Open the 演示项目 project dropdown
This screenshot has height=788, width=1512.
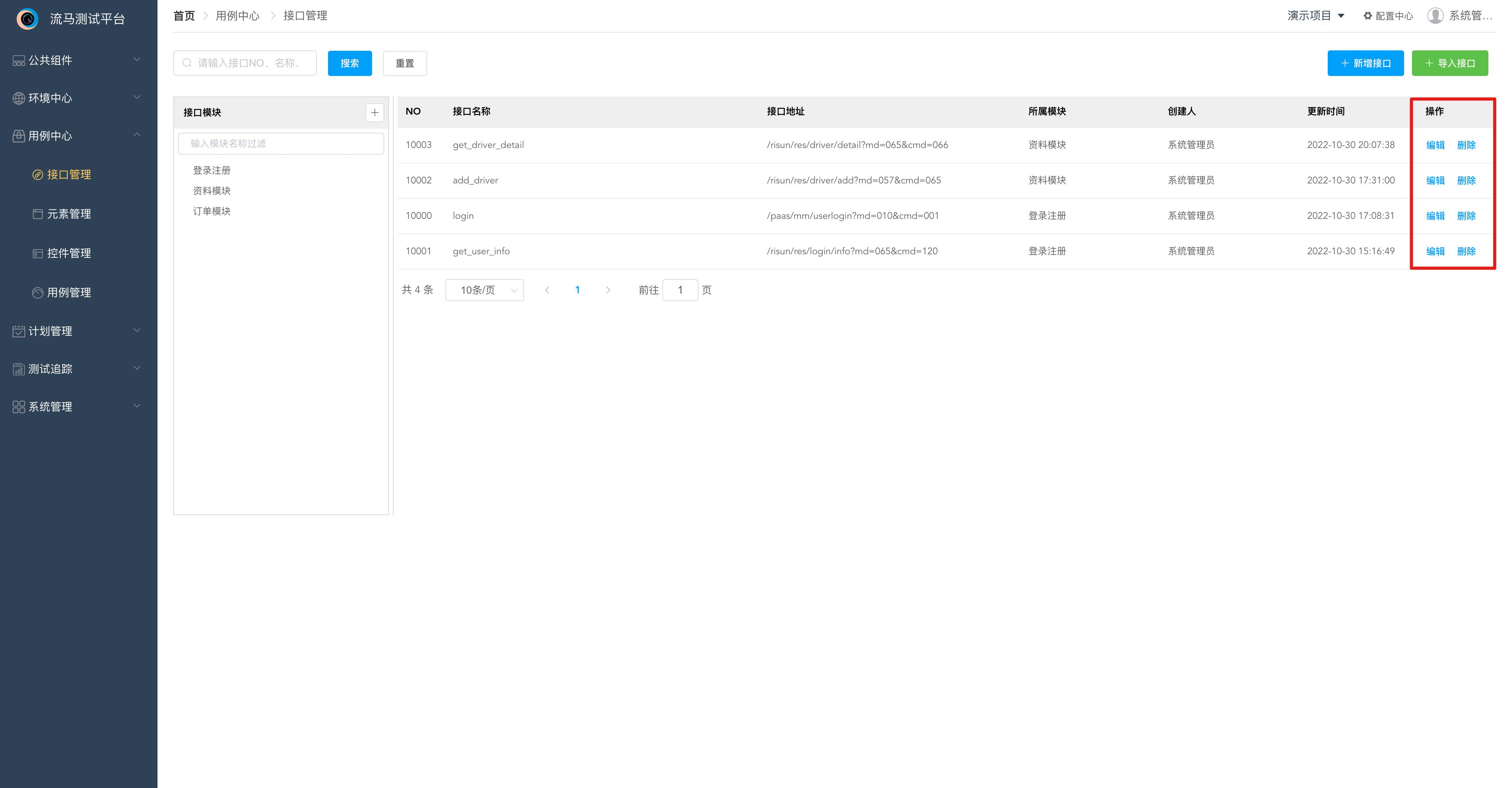coord(1316,16)
